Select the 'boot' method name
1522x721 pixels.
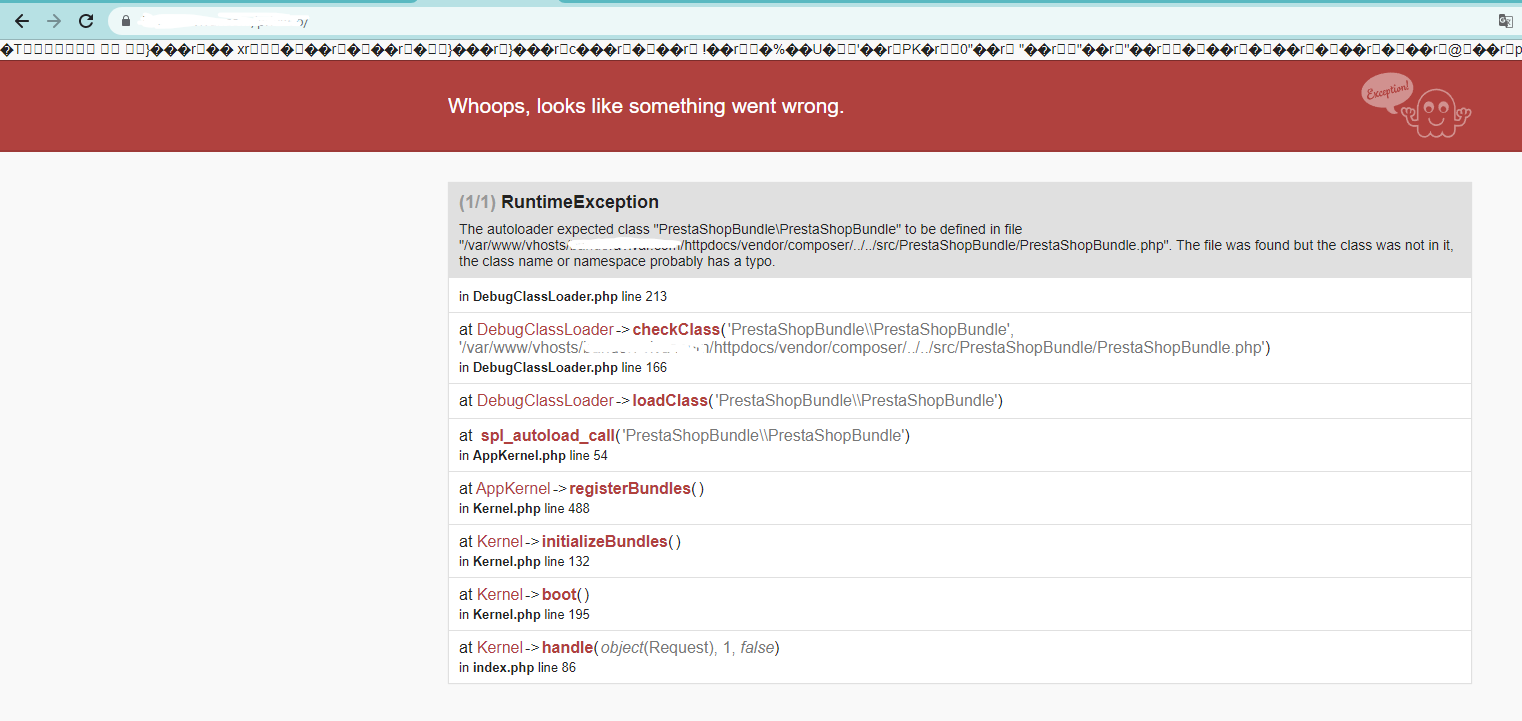(559, 594)
